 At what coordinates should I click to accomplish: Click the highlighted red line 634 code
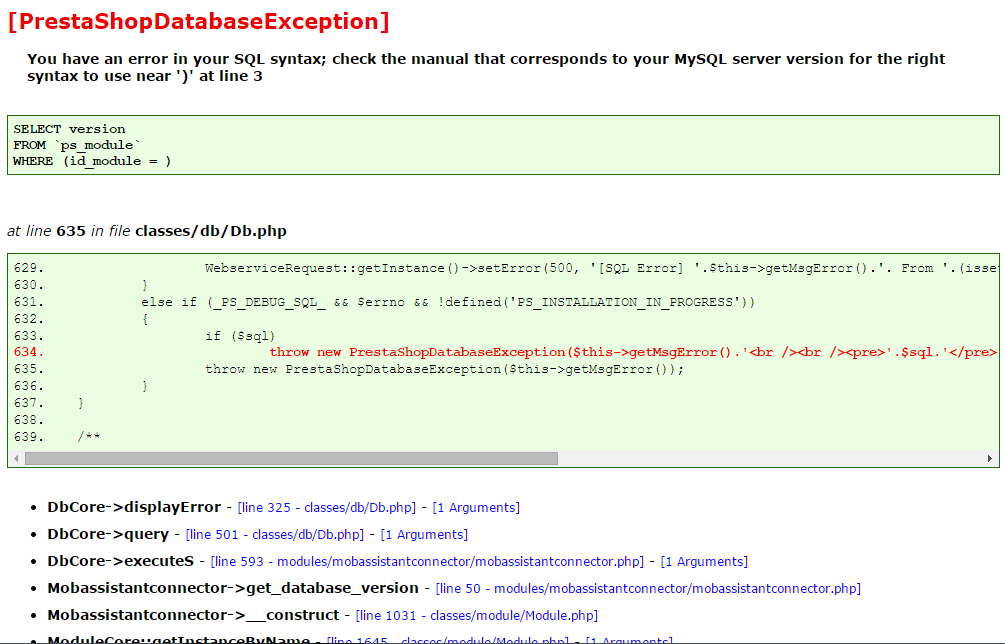pyautogui.click(x=633, y=352)
